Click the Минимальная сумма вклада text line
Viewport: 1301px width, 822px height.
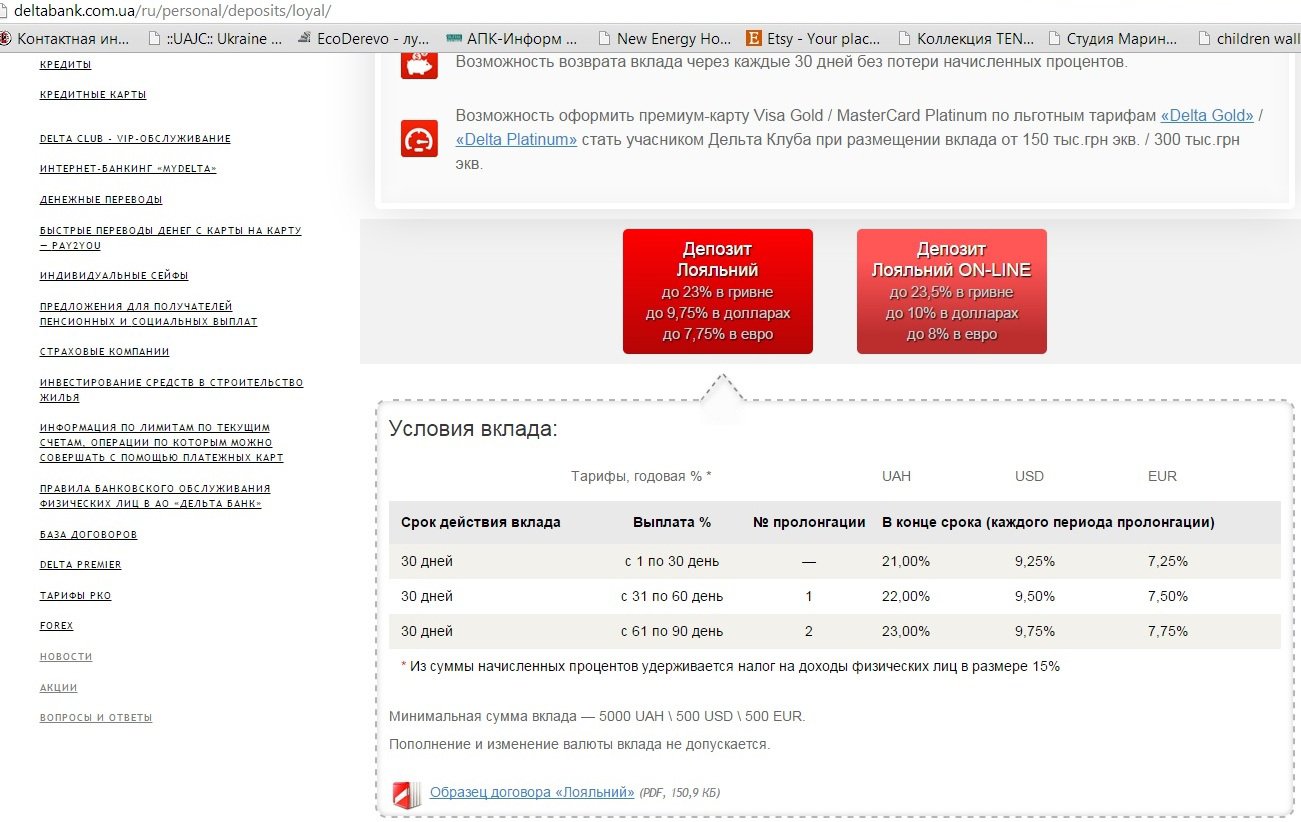click(x=597, y=716)
